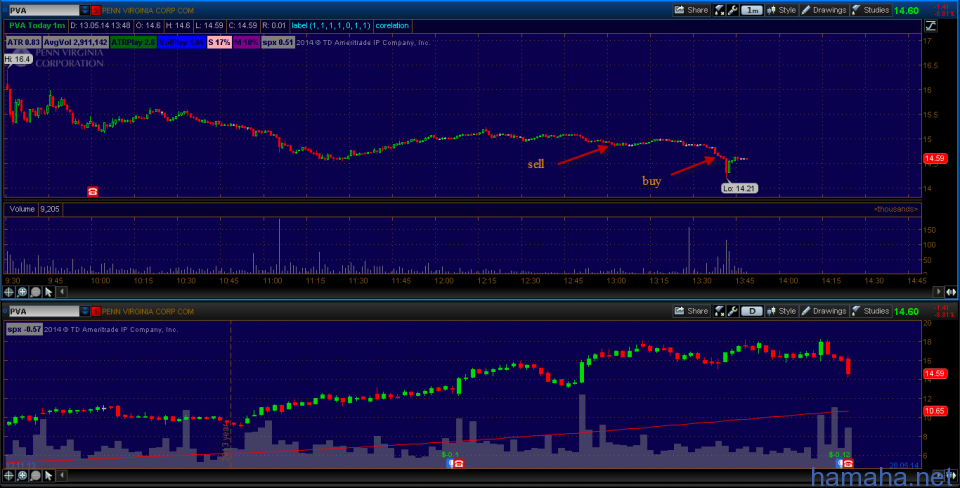Screen dimensions: 960x488
Task: Click the label (1,1,1,1,0,1,1) study text
Action: pyautogui.click(x=331, y=26)
